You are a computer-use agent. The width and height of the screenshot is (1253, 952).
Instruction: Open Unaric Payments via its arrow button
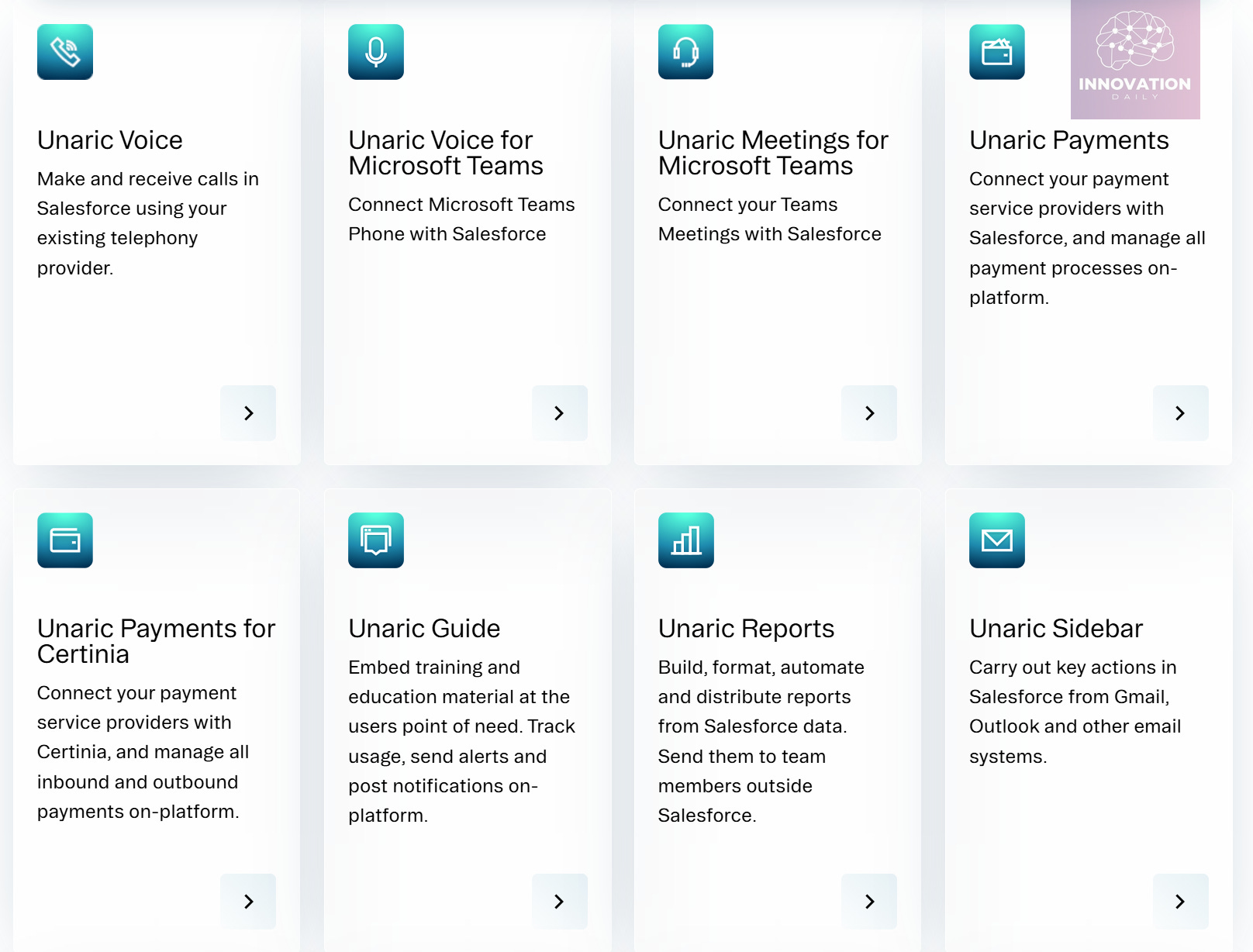(1181, 413)
